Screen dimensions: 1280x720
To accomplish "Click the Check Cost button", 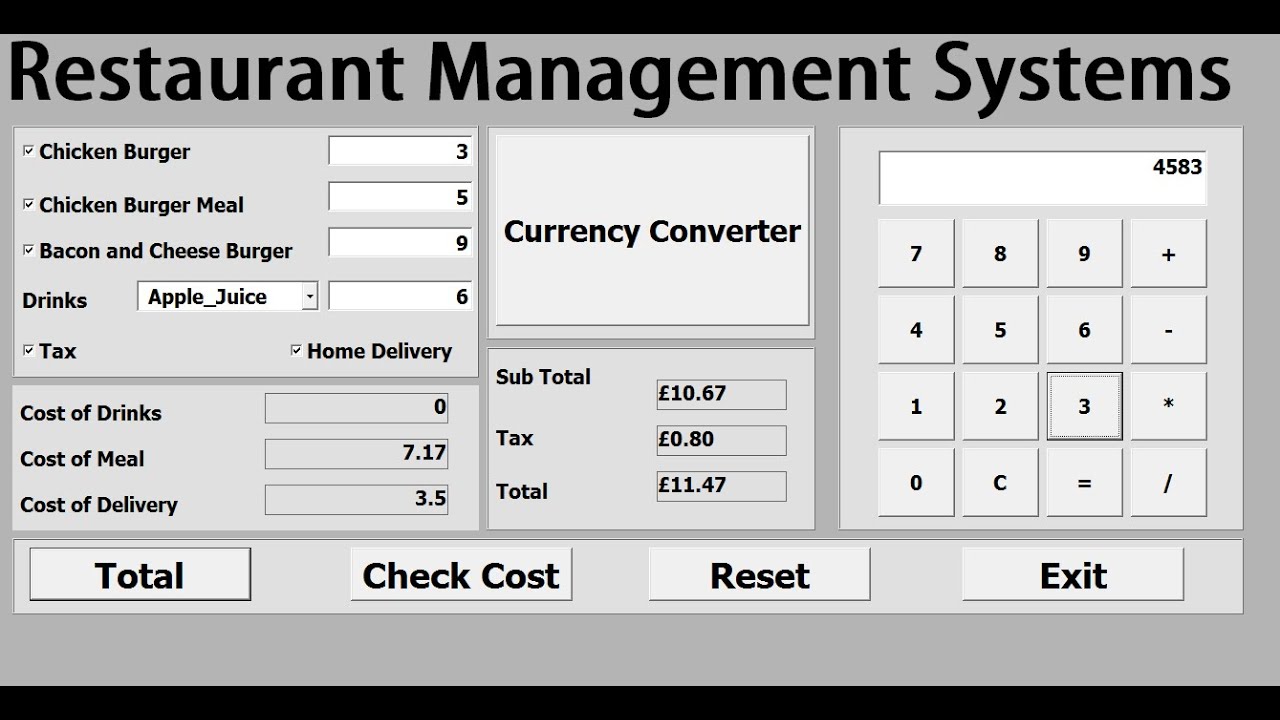I will click(461, 575).
